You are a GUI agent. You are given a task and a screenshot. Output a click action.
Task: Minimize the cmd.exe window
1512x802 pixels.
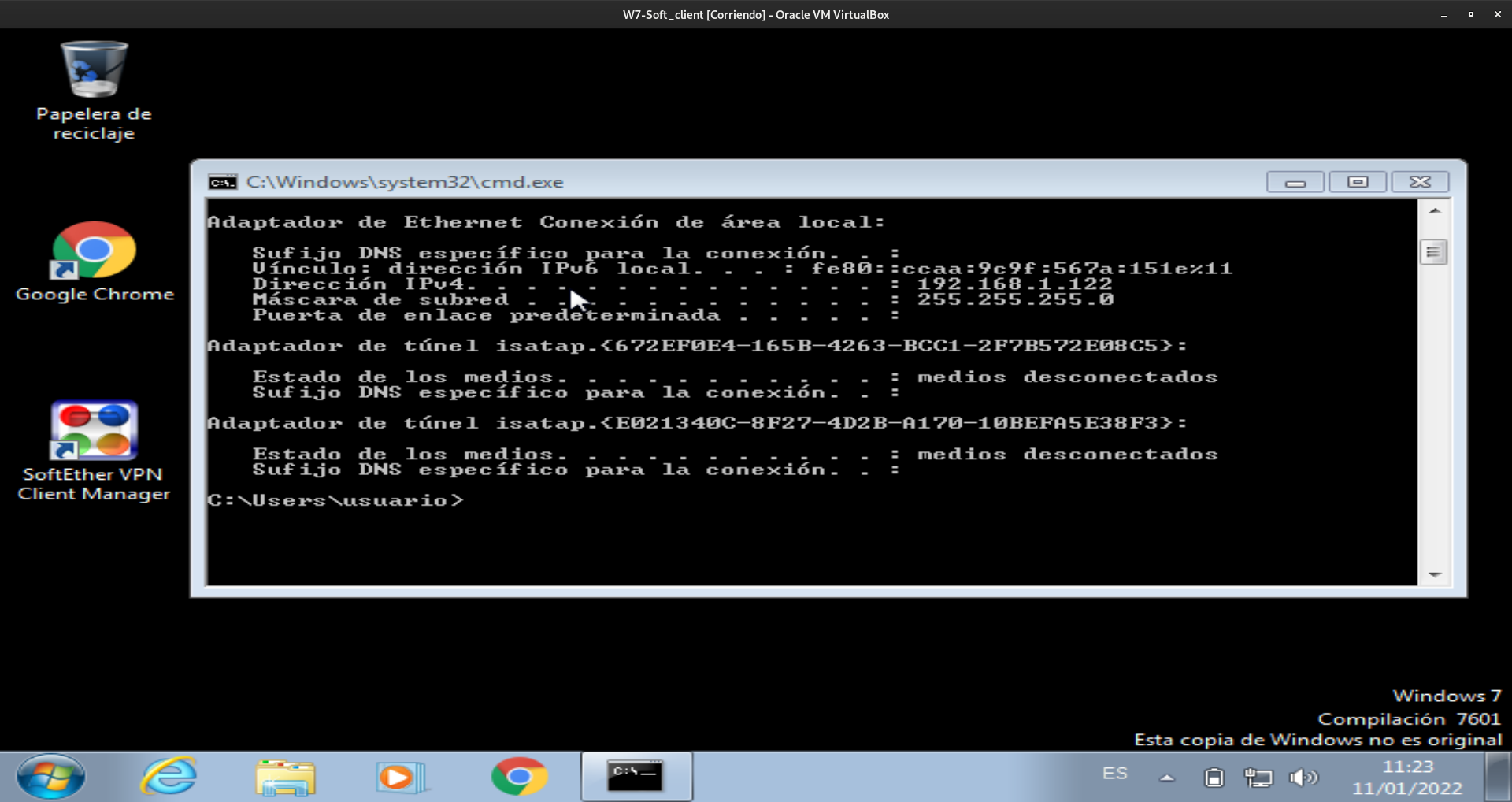tap(1295, 181)
